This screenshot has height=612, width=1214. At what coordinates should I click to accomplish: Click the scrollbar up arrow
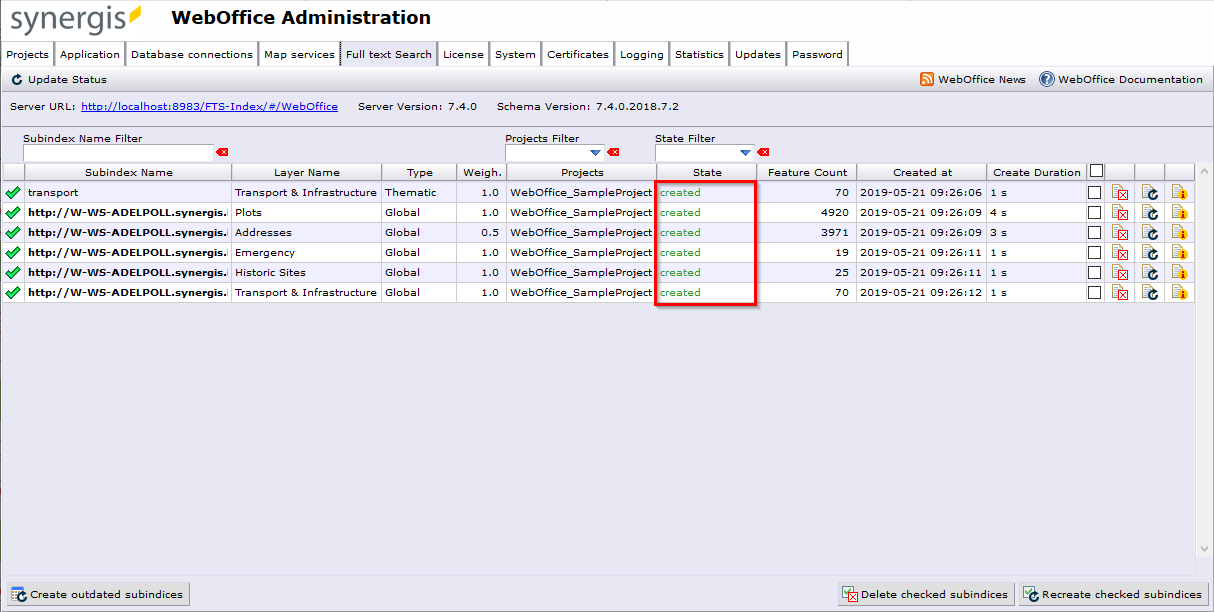coord(1204,169)
